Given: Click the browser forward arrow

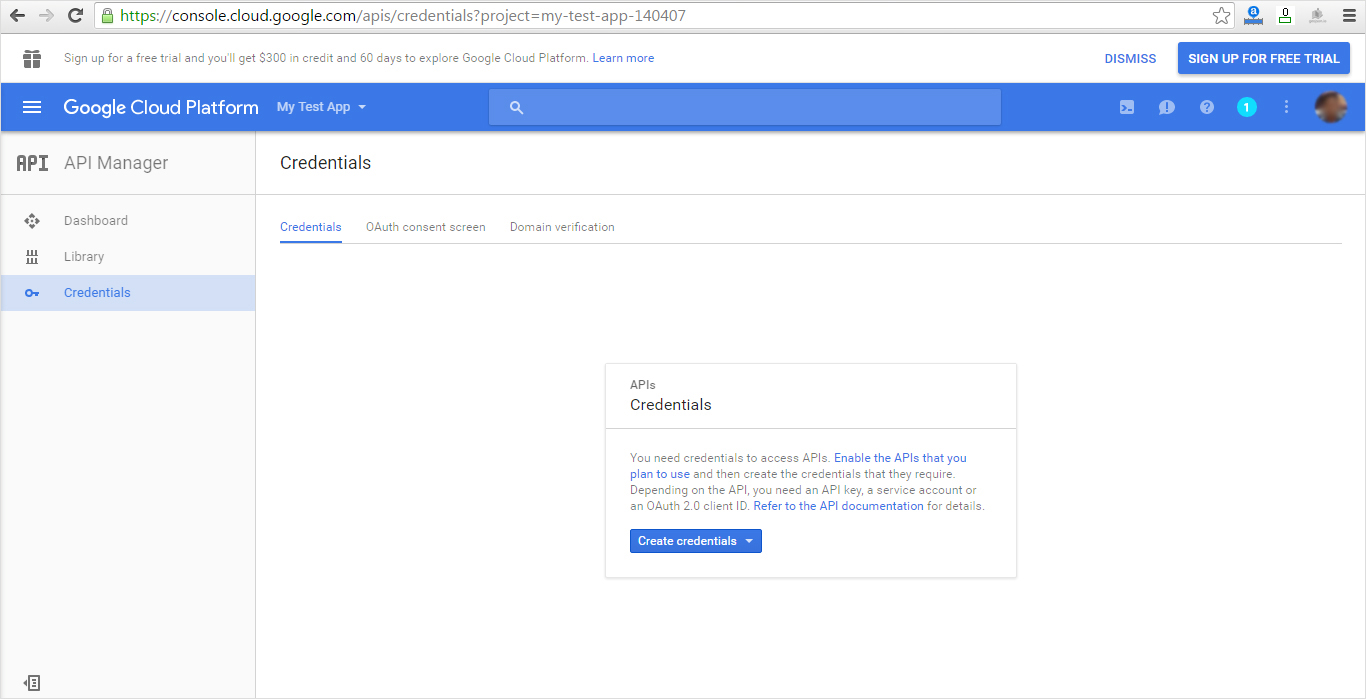Looking at the screenshot, I should click(46, 16).
